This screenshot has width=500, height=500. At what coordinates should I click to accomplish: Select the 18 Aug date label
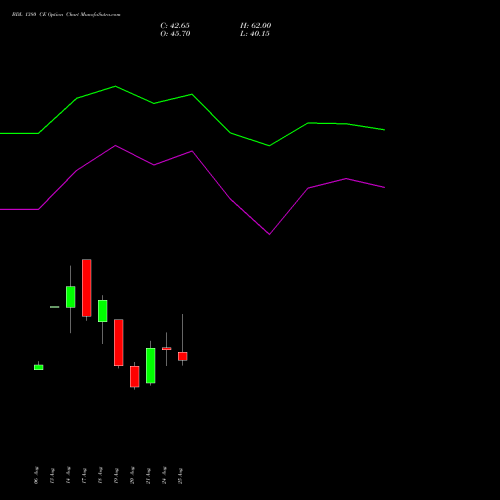(100, 475)
